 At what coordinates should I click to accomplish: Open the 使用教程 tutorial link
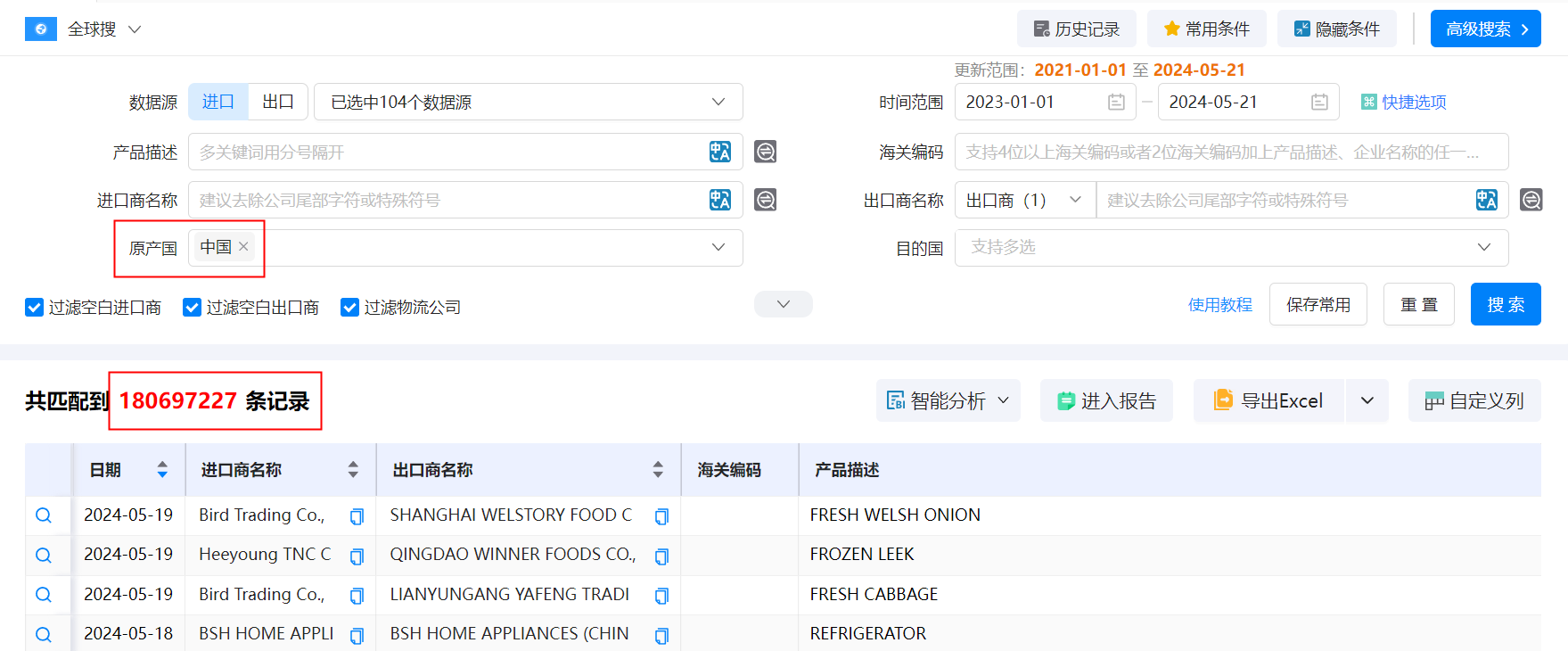tap(1219, 305)
